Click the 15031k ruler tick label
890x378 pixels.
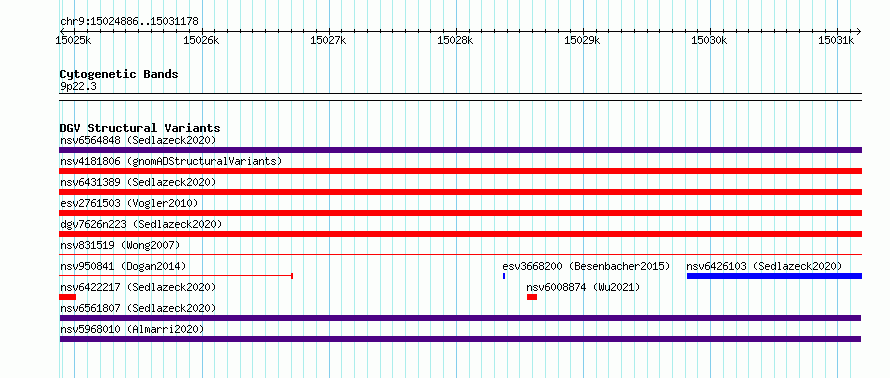[x=836, y=40]
